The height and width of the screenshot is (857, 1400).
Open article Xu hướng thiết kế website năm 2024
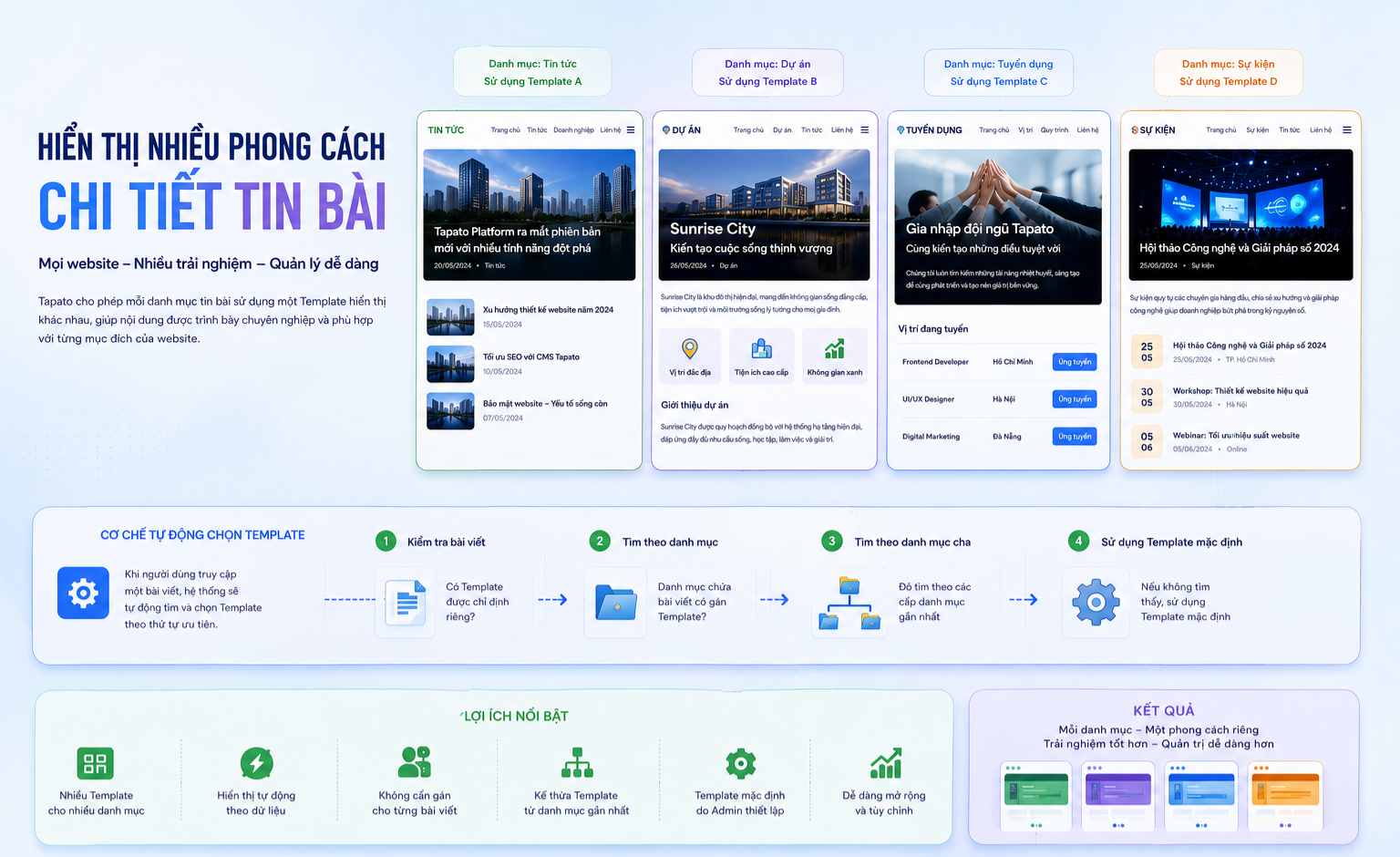[548, 310]
